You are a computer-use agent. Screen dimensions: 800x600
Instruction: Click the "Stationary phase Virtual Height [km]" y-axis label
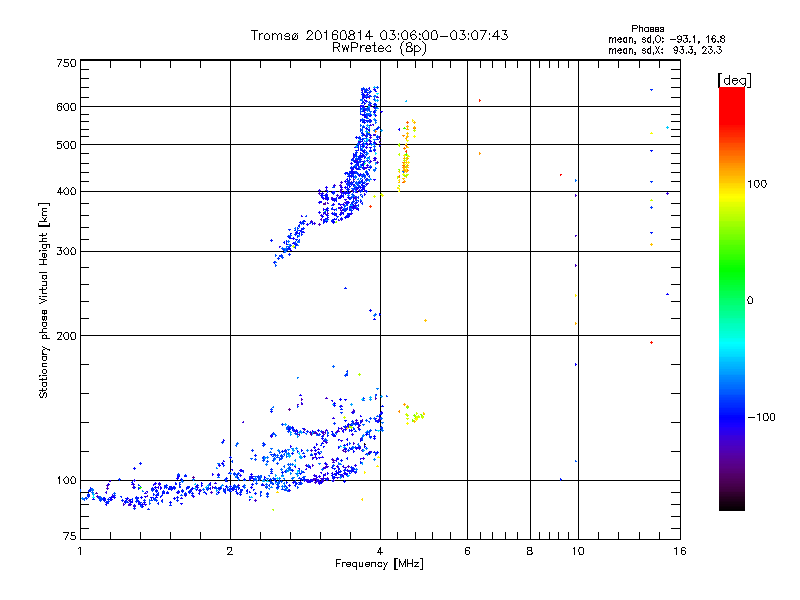point(43,300)
